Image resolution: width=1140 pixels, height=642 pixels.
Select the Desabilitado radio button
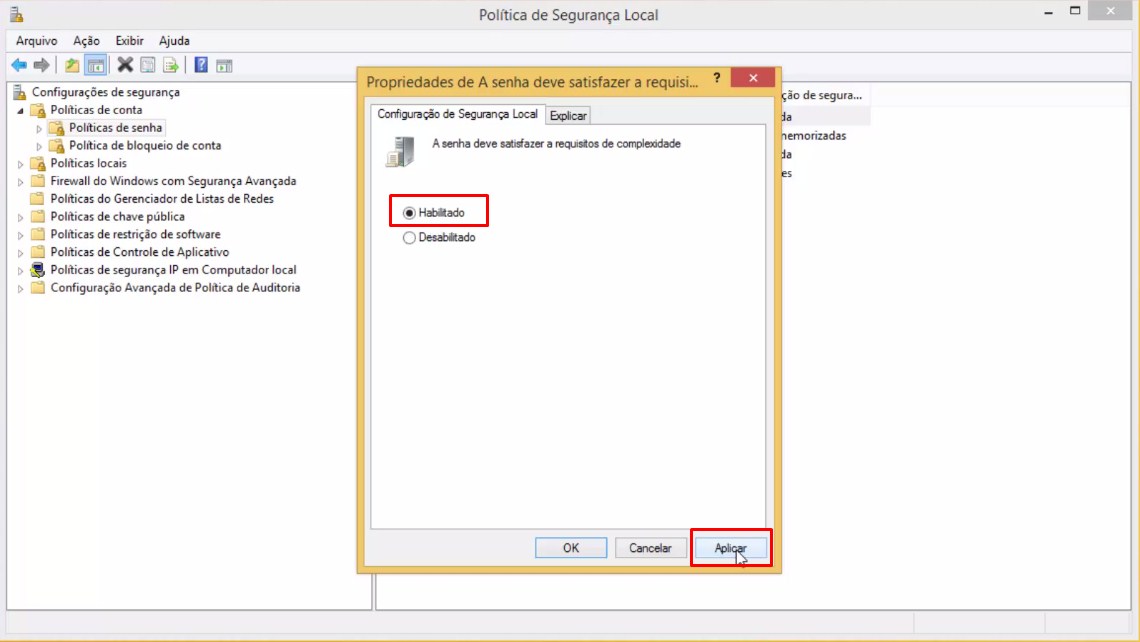[x=409, y=238]
